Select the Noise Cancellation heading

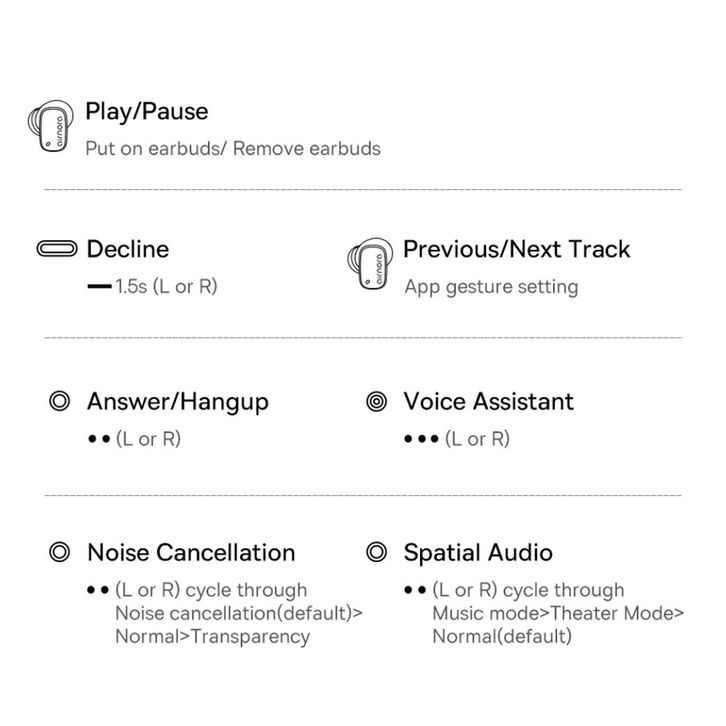click(x=191, y=552)
